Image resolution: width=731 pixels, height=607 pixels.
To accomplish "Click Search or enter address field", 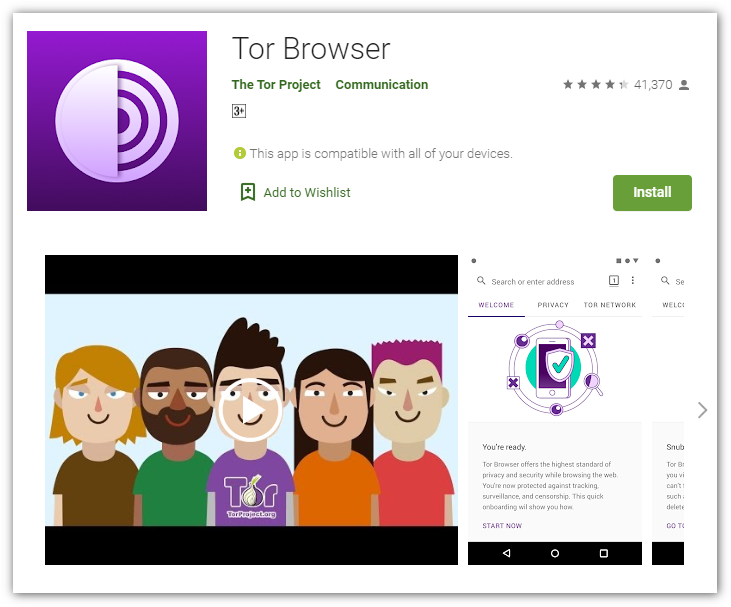I will coord(532,282).
